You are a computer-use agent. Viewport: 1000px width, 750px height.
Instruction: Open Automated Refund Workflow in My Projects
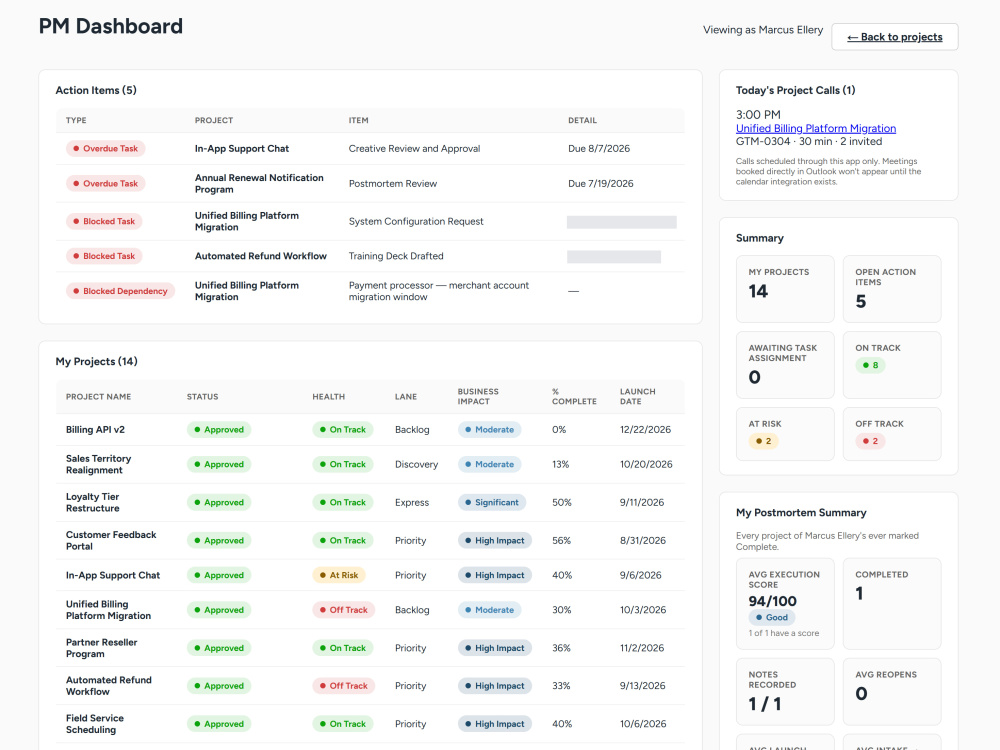[x=108, y=686]
